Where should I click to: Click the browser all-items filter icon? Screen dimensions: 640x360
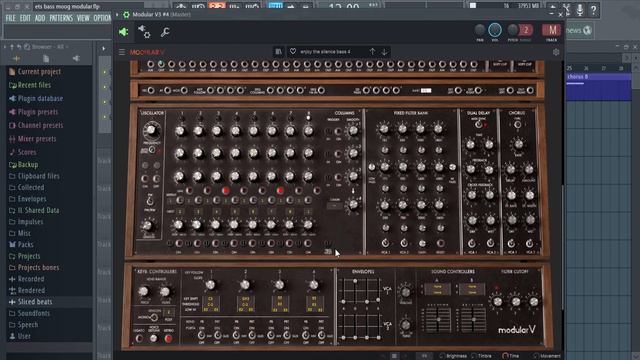[x=16, y=58]
